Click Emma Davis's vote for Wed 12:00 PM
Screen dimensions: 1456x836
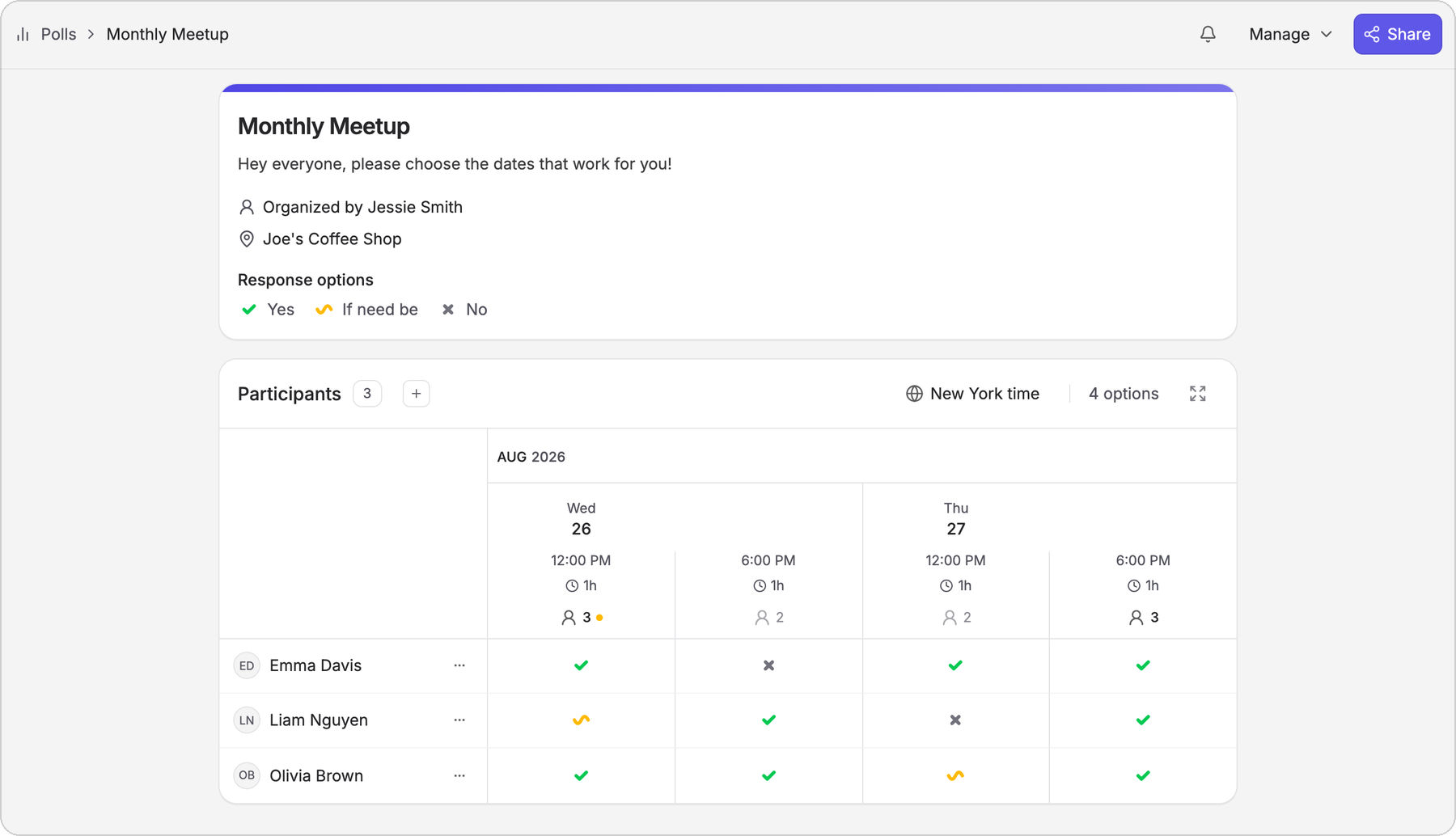(x=581, y=665)
